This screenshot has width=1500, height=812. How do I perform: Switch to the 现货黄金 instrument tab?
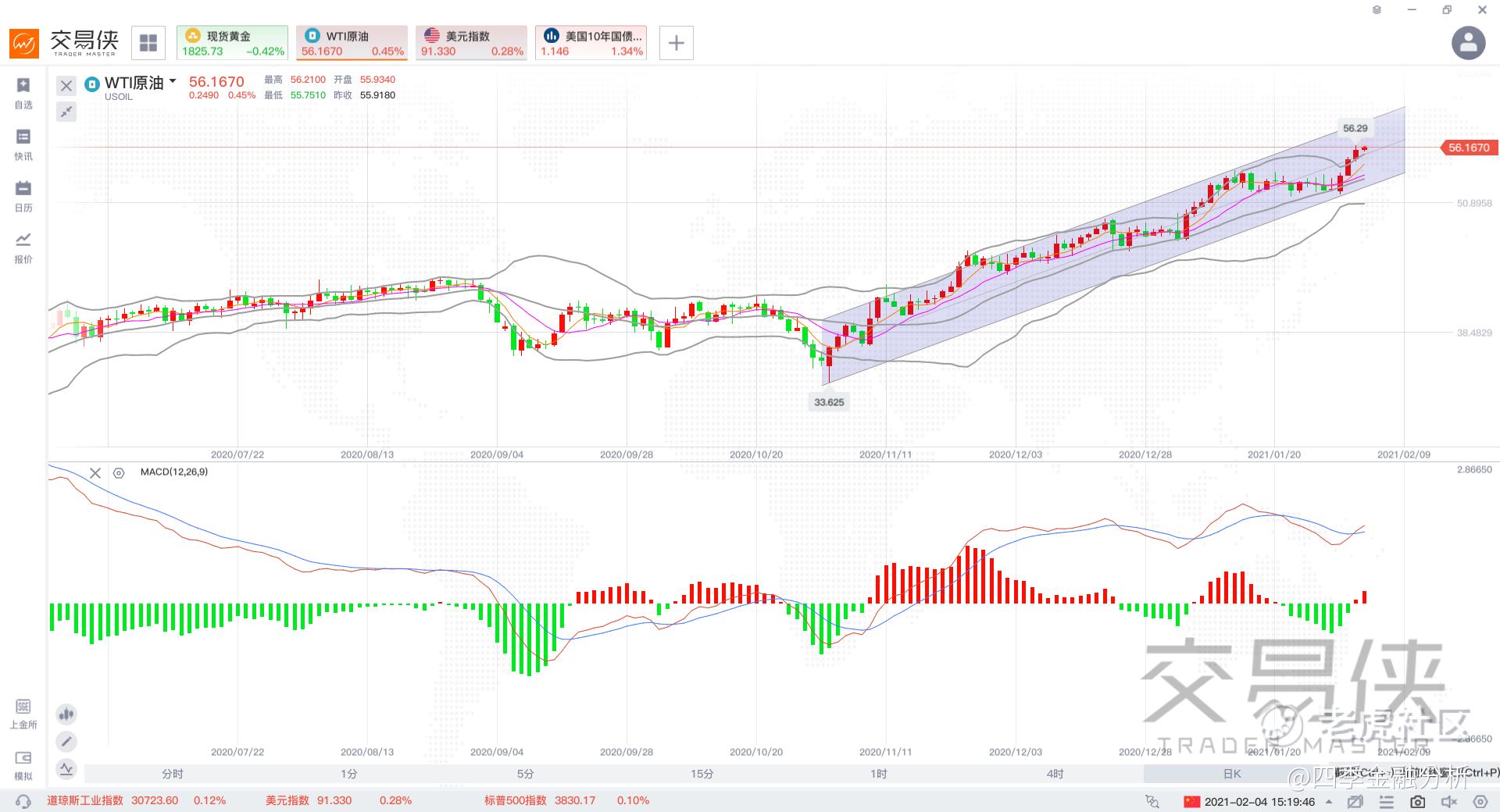coord(232,43)
